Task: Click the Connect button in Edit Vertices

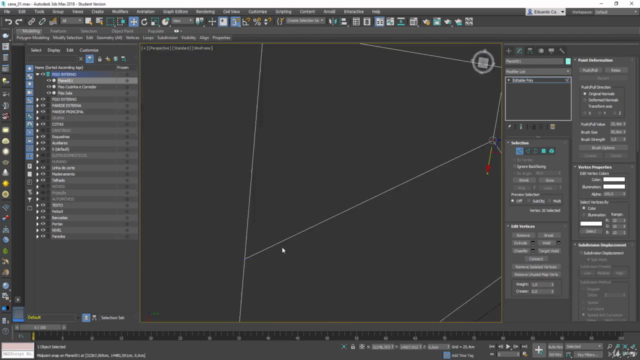Action: 536,259
